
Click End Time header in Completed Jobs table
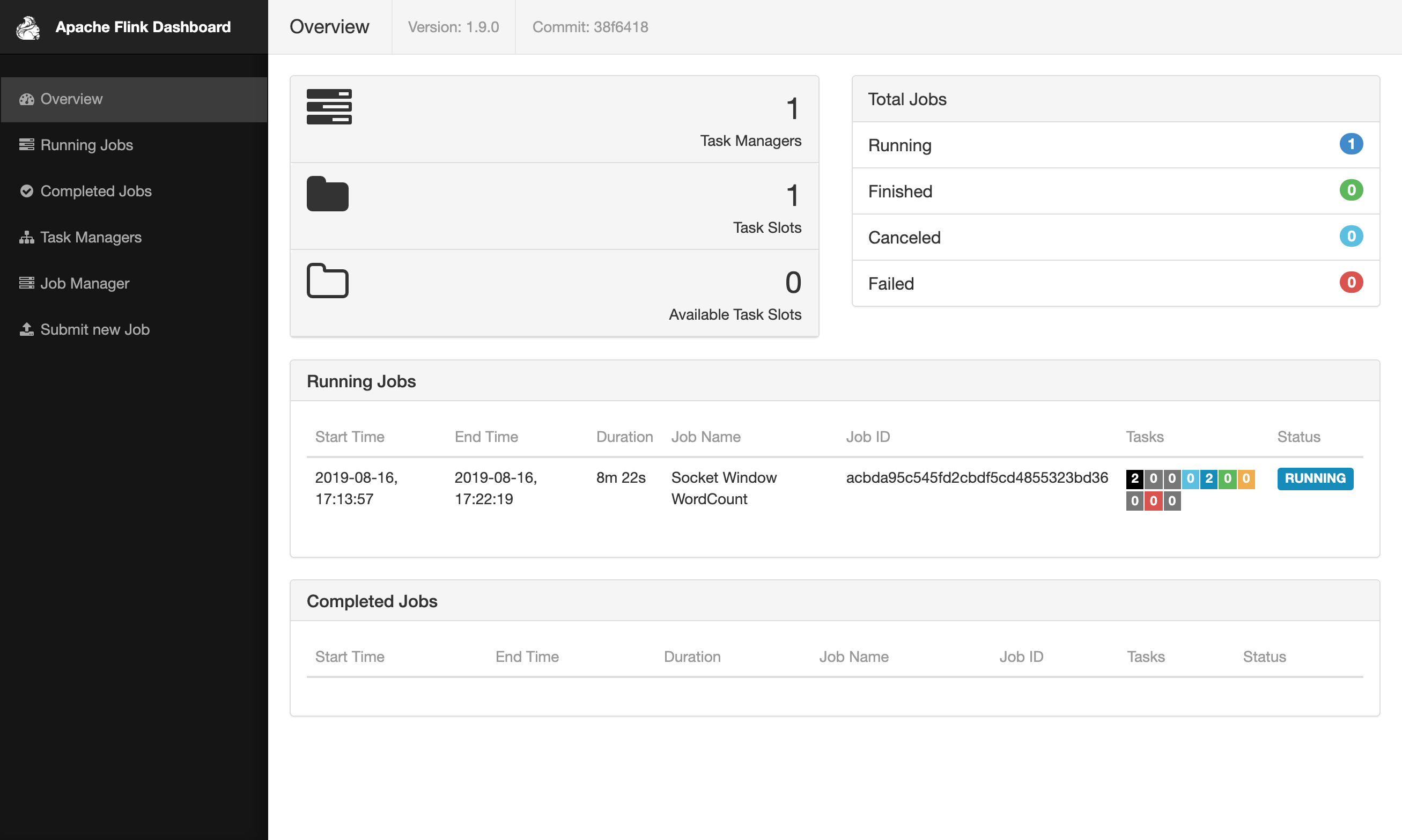coord(527,657)
